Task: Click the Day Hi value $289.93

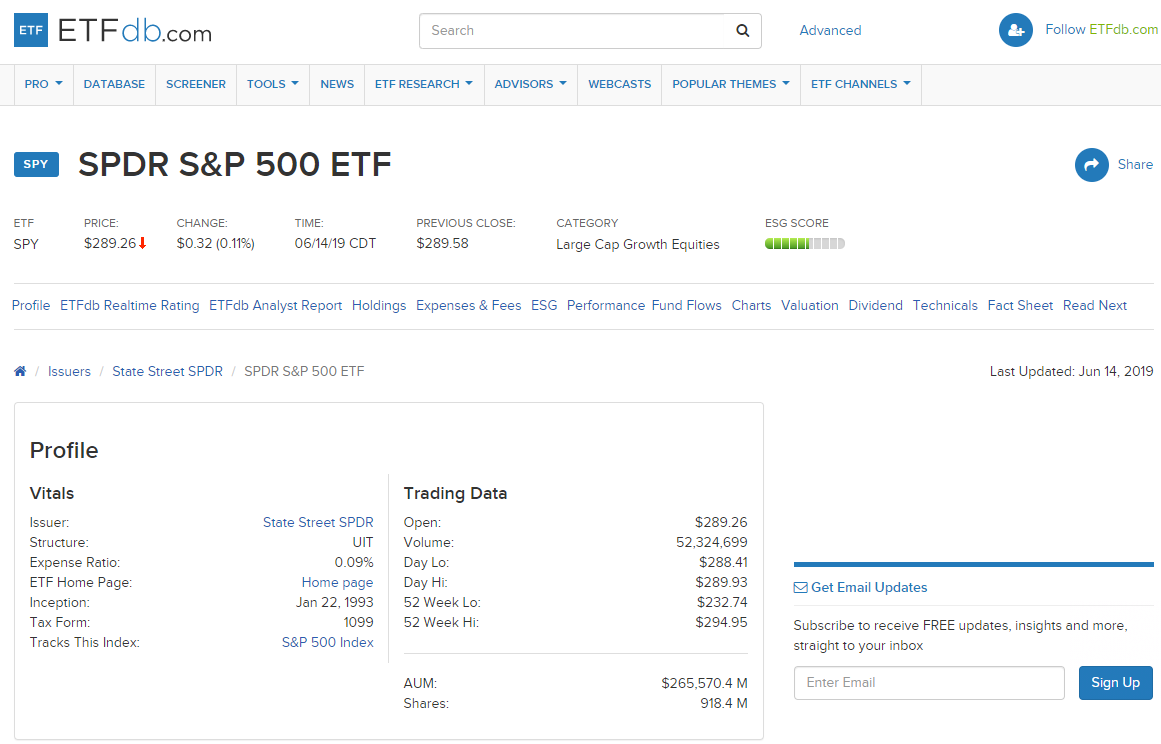Action: click(x=721, y=583)
